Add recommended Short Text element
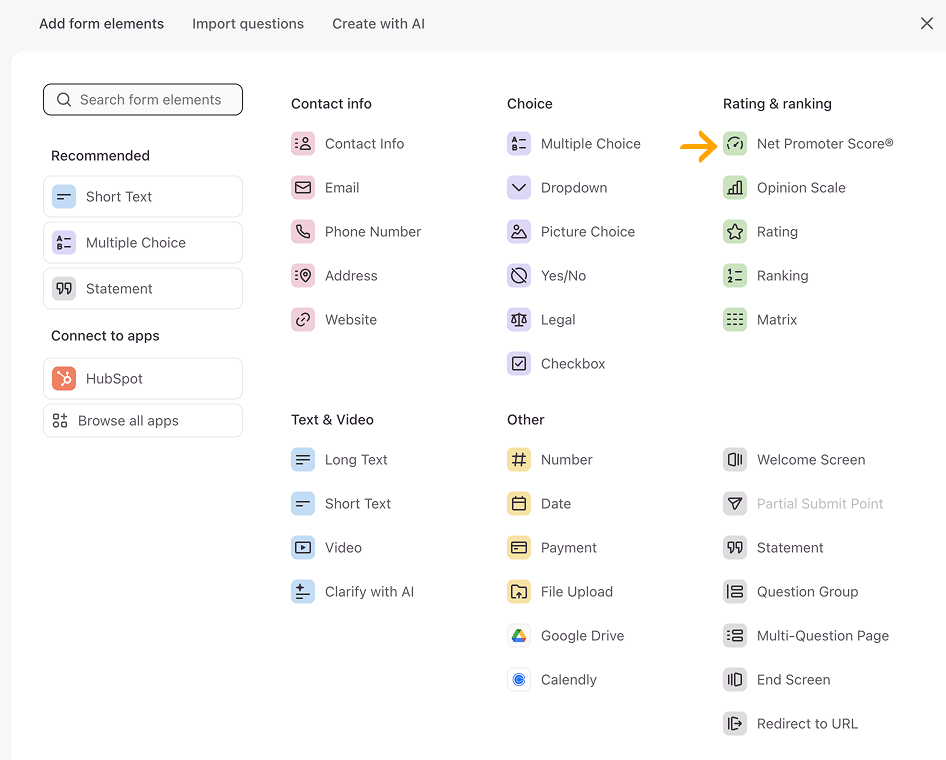Viewport: 946px width, 760px height. point(143,197)
